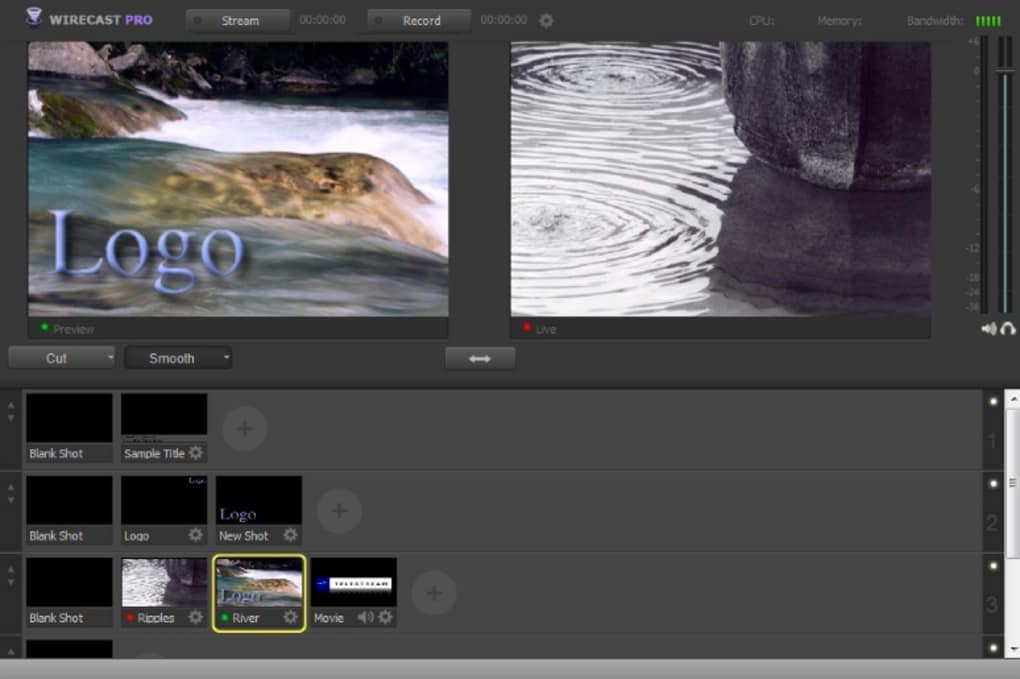Move layer 2 down with arrow
This screenshot has height=679, width=1020.
[x=11, y=500]
